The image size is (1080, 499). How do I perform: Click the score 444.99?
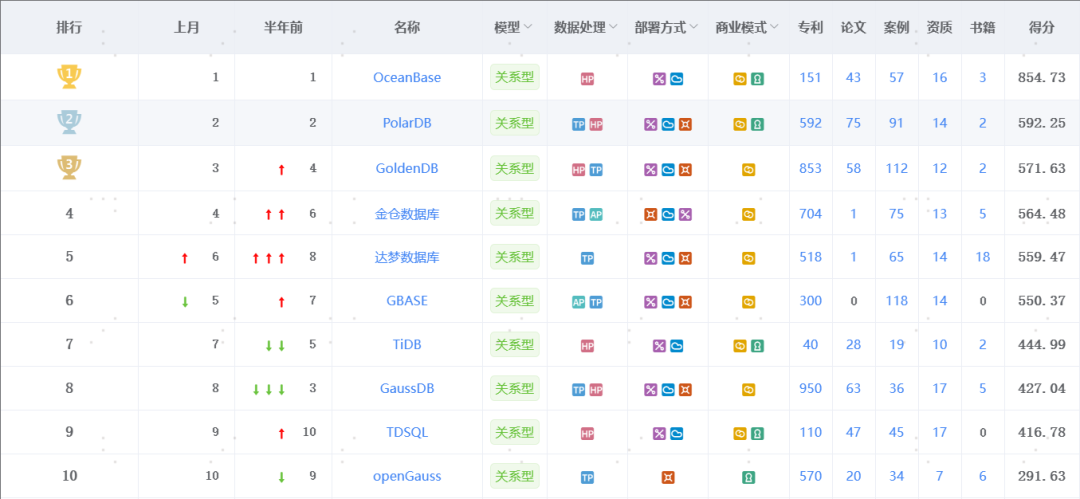1041,345
